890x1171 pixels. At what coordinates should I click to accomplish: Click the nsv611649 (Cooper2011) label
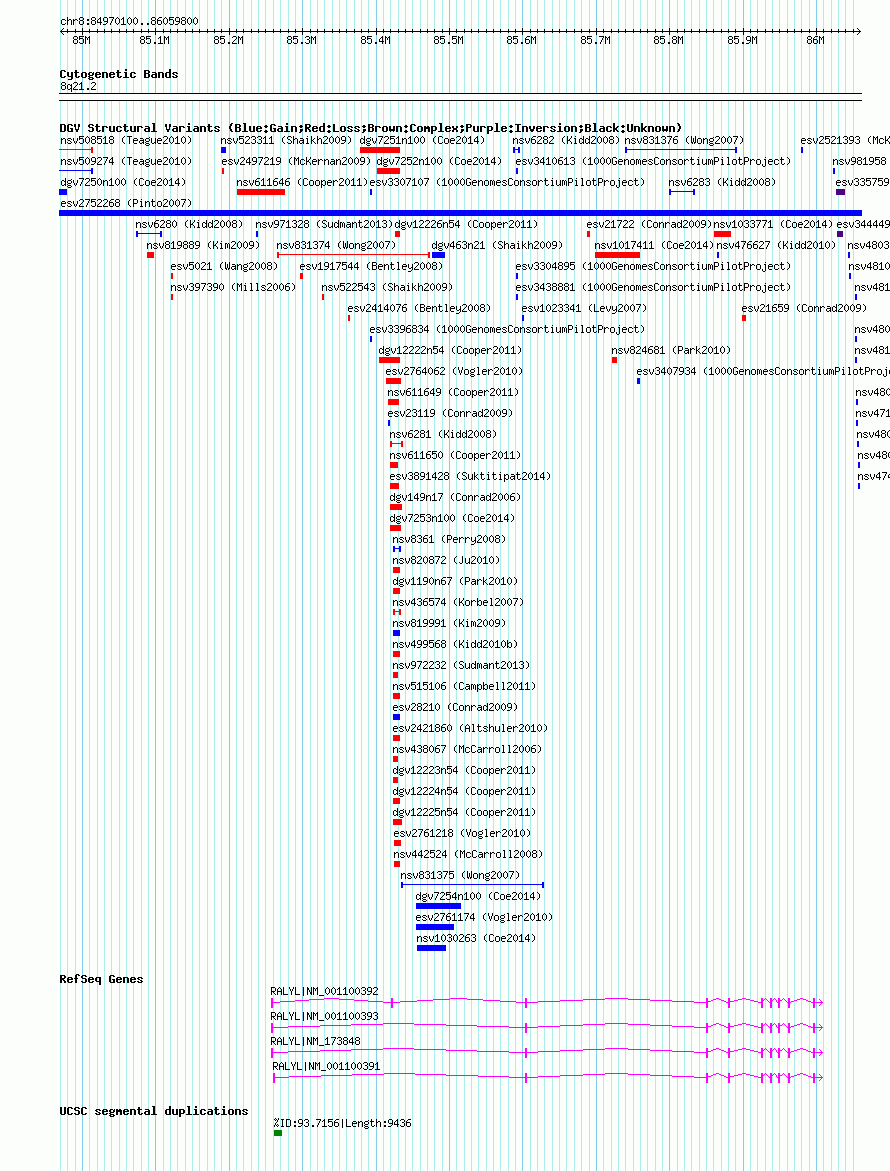click(452, 391)
